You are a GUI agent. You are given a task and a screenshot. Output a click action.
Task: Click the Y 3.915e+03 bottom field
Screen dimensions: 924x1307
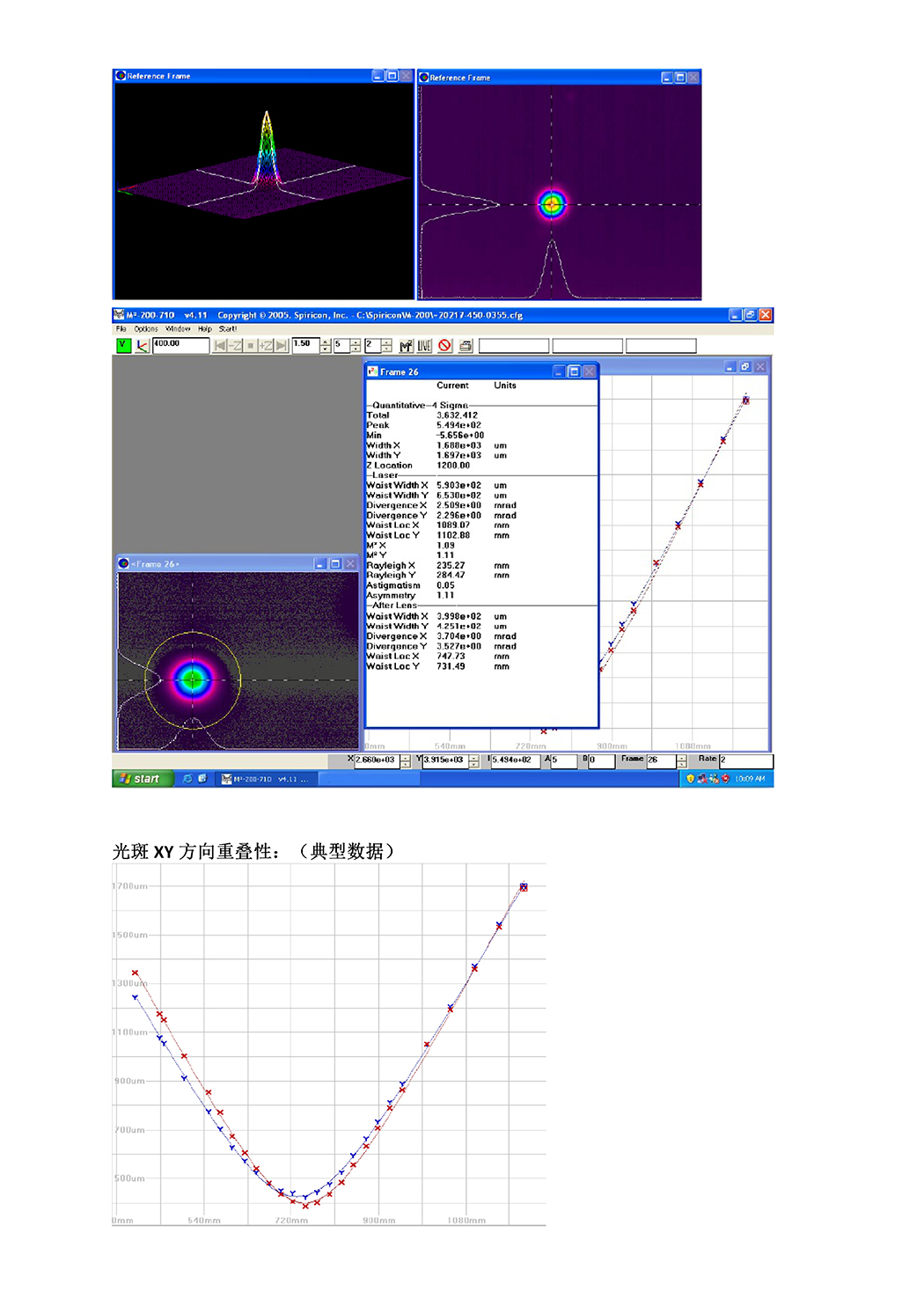445,760
